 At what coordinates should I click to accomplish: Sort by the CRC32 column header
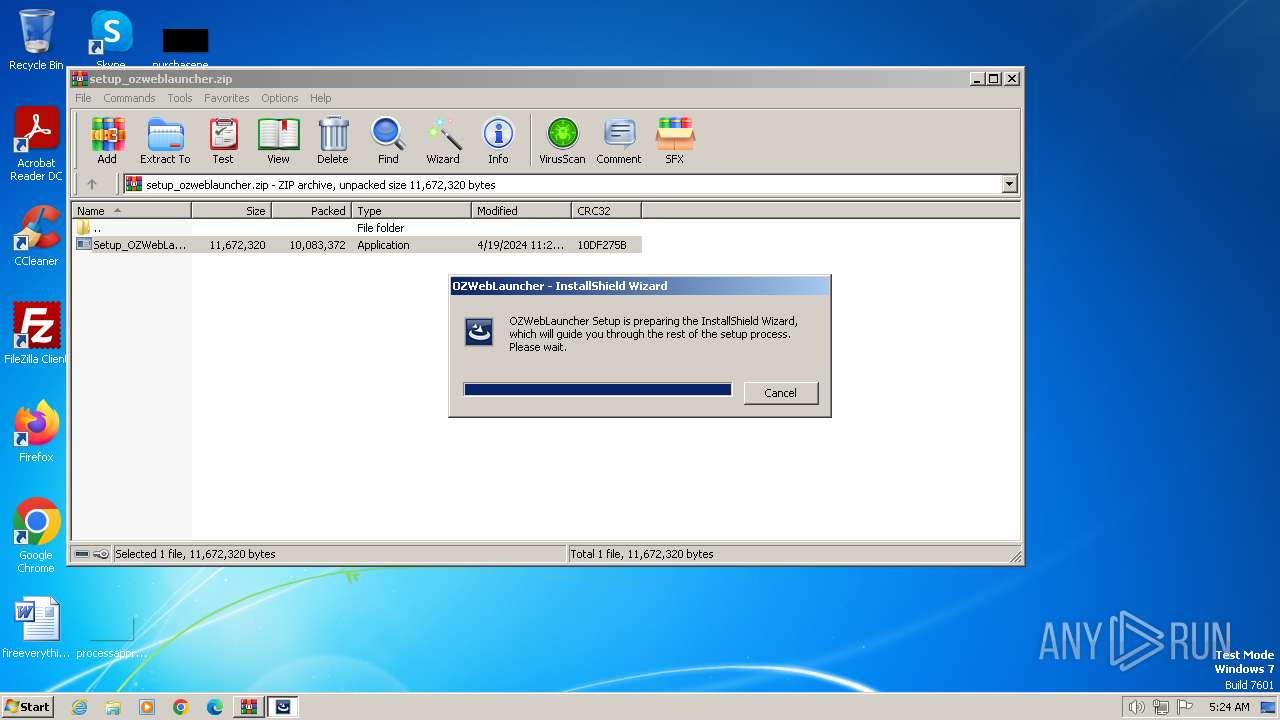coord(607,211)
